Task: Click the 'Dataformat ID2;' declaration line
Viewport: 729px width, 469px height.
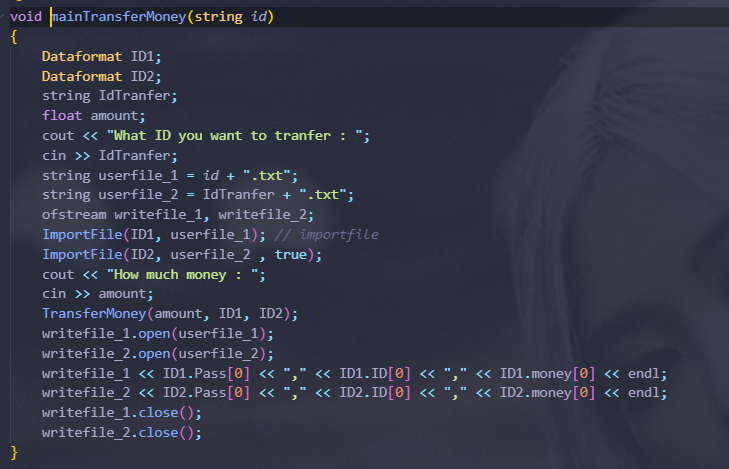Action: coord(101,76)
